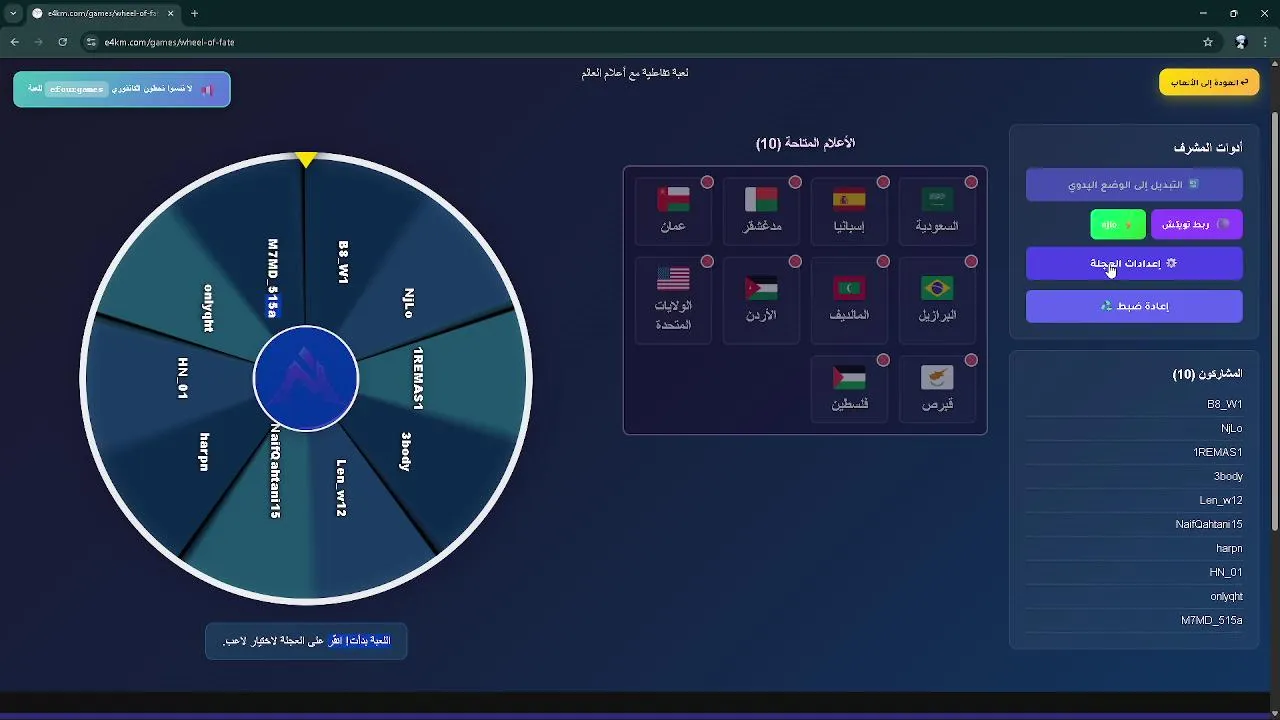Open the browser profile avatar
Viewport: 1280px width, 720px height.
pyautogui.click(x=1241, y=42)
